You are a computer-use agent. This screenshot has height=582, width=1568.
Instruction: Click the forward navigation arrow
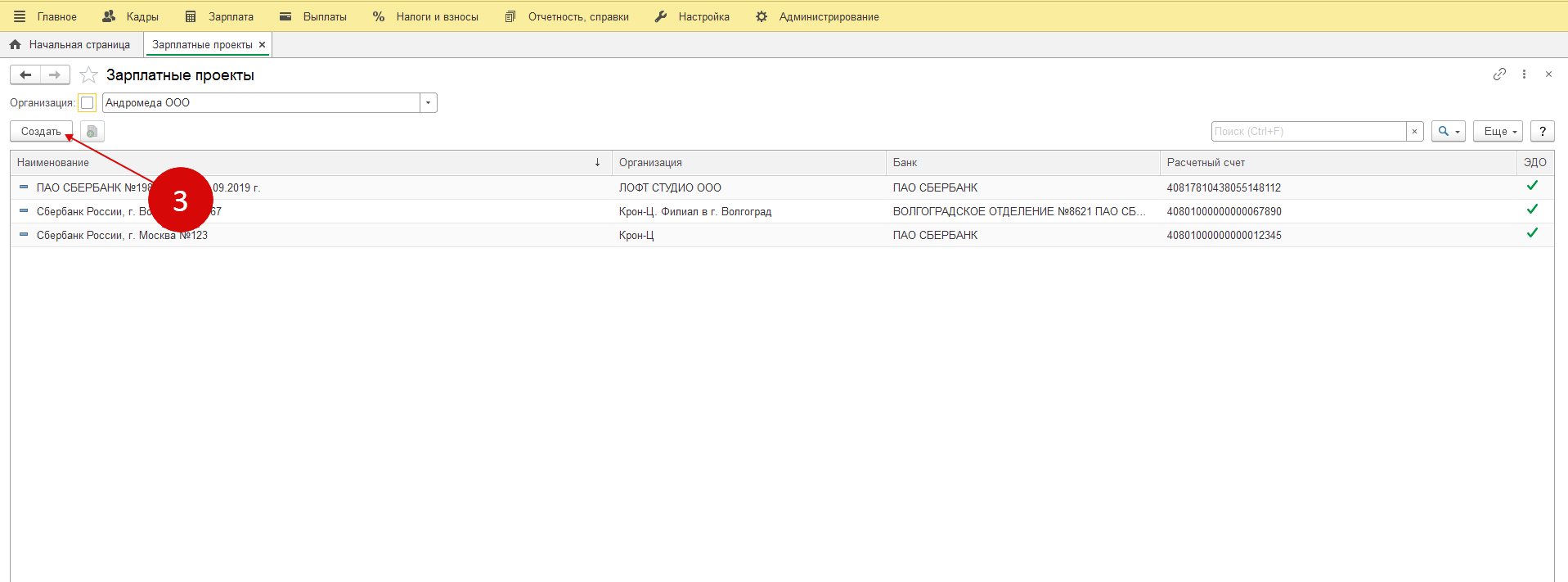[55, 75]
